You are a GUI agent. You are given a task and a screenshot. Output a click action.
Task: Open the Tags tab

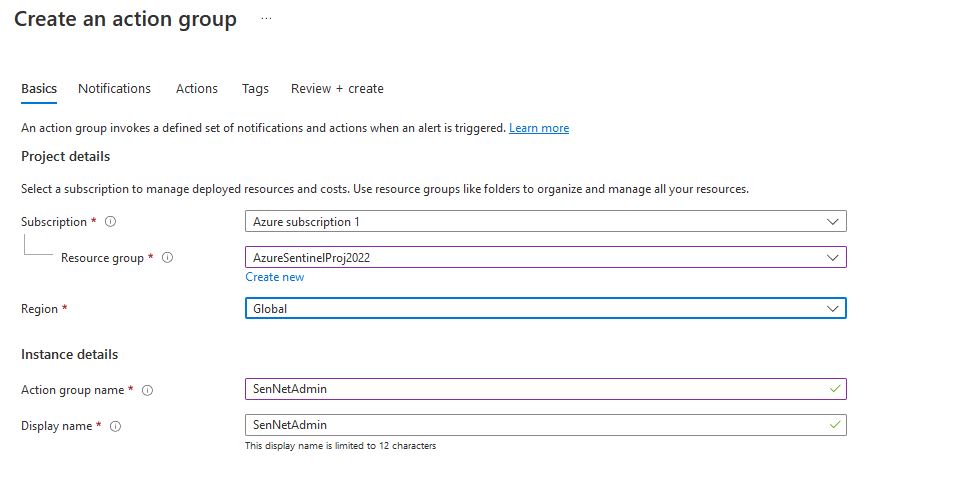(x=255, y=89)
